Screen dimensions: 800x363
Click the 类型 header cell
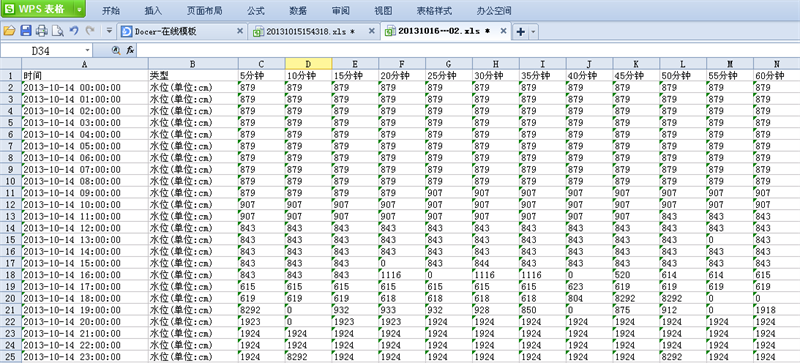coord(193,76)
